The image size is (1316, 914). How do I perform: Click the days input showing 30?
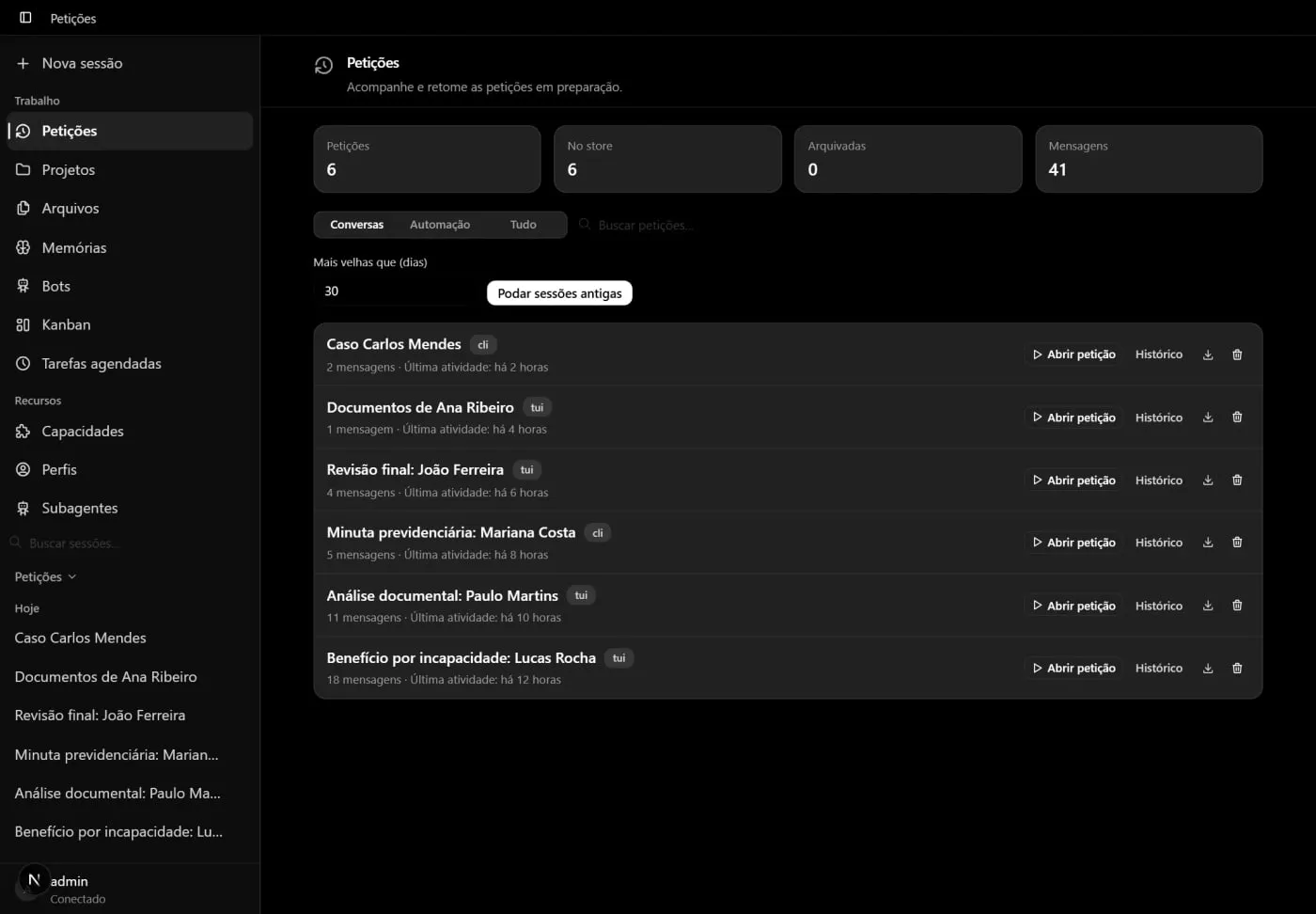[392, 292]
